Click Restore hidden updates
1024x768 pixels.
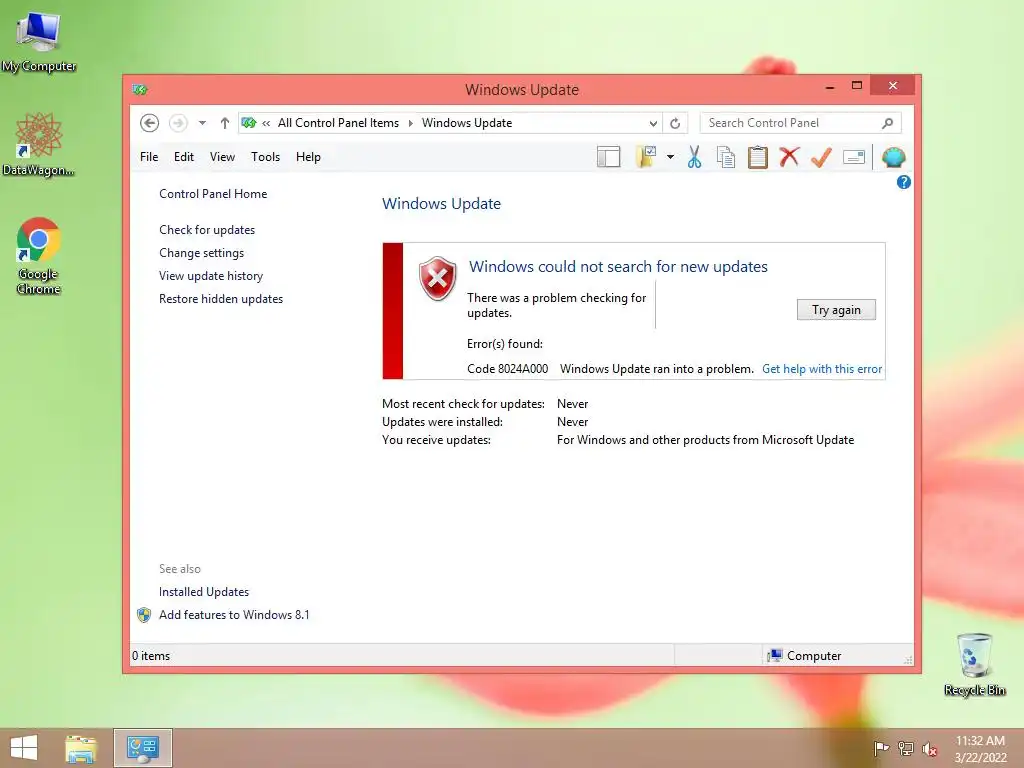(221, 298)
